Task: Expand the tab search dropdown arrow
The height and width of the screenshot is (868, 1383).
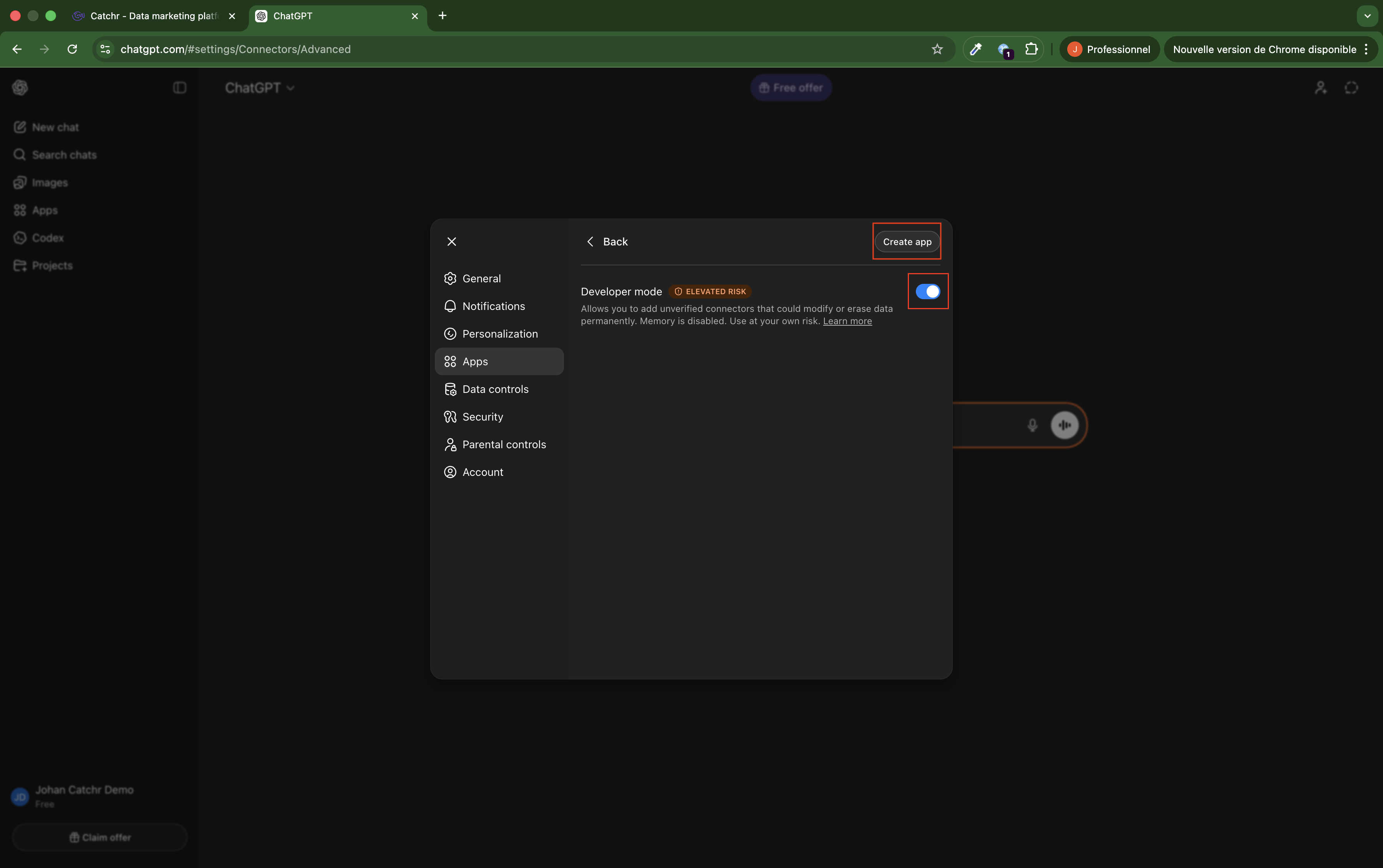Action: pyautogui.click(x=1367, y=16)
